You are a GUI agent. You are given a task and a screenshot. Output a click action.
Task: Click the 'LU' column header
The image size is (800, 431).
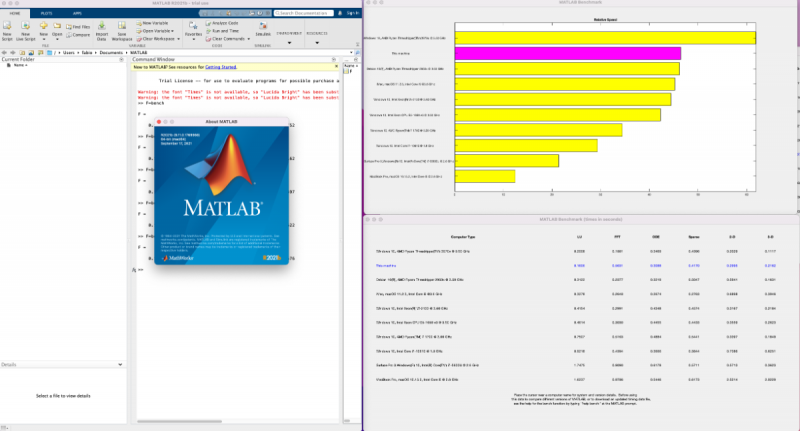[x=580, y=237]
